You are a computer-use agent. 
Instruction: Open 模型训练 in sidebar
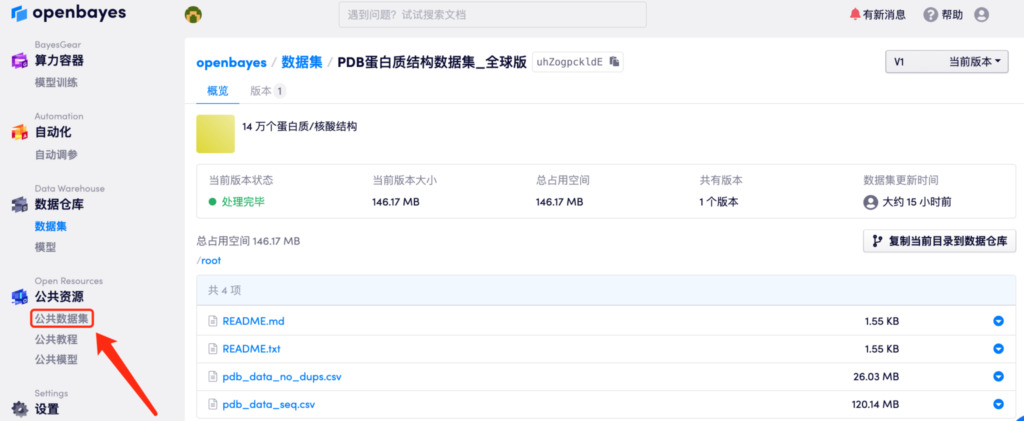[x=56, y=83]
